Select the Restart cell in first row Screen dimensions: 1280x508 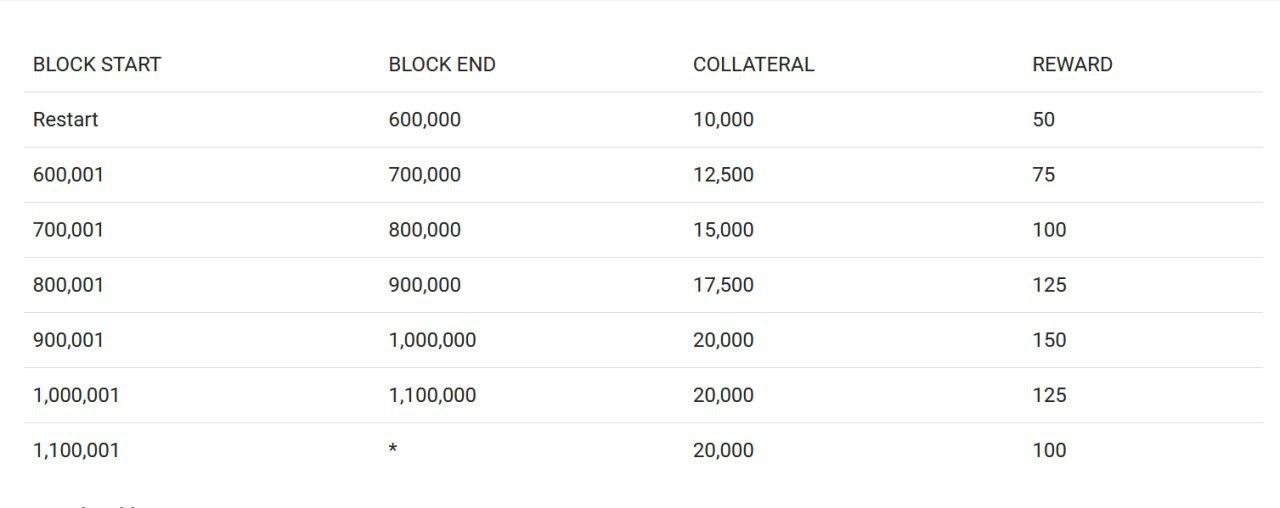[x=65, y=120]
